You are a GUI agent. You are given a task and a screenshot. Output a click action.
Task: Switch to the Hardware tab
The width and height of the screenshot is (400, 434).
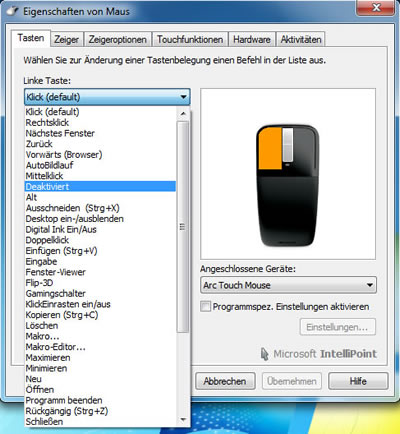pos(252,40)
